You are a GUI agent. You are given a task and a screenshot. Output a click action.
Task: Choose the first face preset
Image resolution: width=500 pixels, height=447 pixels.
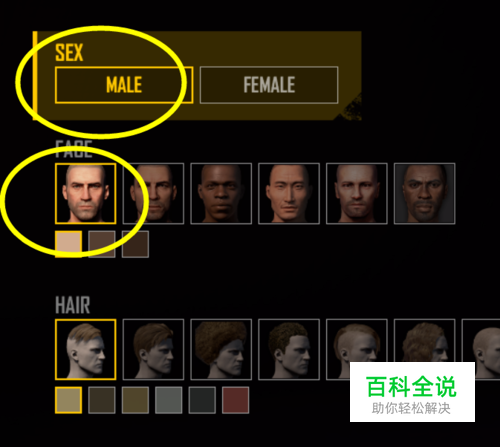click(x=86, y=193)
